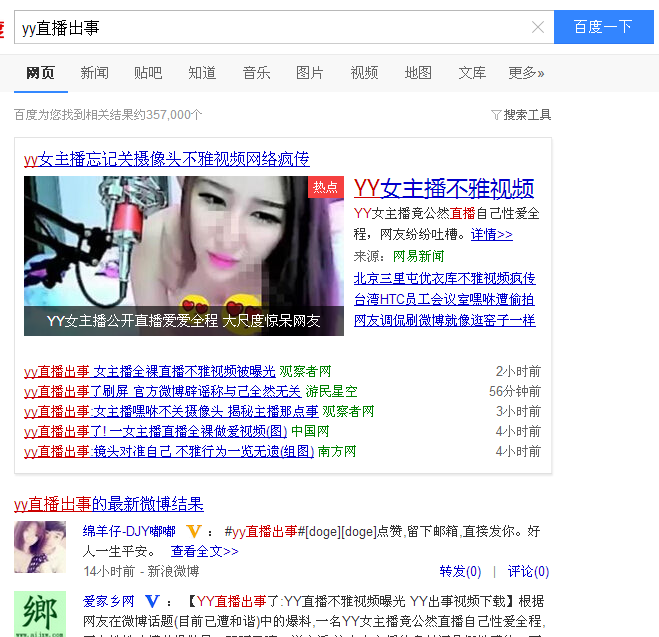659x637 pixels.
Task: Open 搜索工具 filter options
Action: pos(527,114)
